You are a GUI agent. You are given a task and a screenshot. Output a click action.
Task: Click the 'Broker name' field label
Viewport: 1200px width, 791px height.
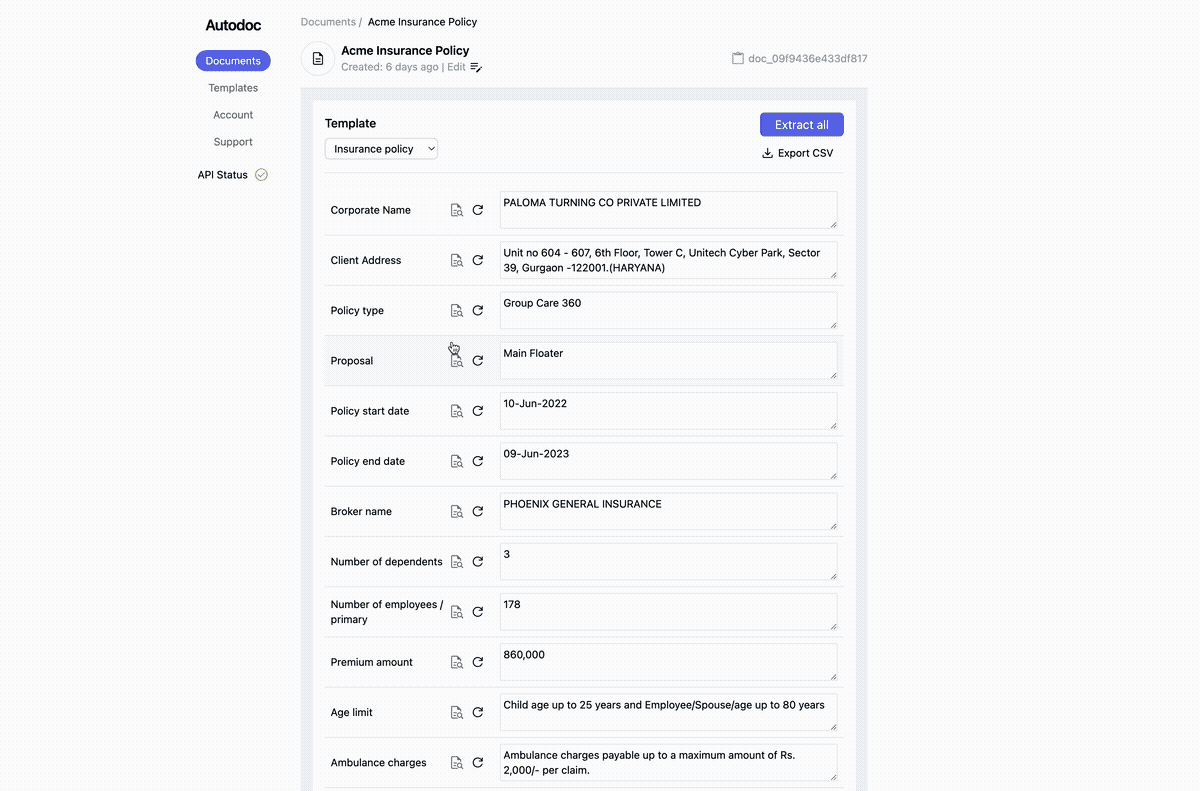[361, 511]
